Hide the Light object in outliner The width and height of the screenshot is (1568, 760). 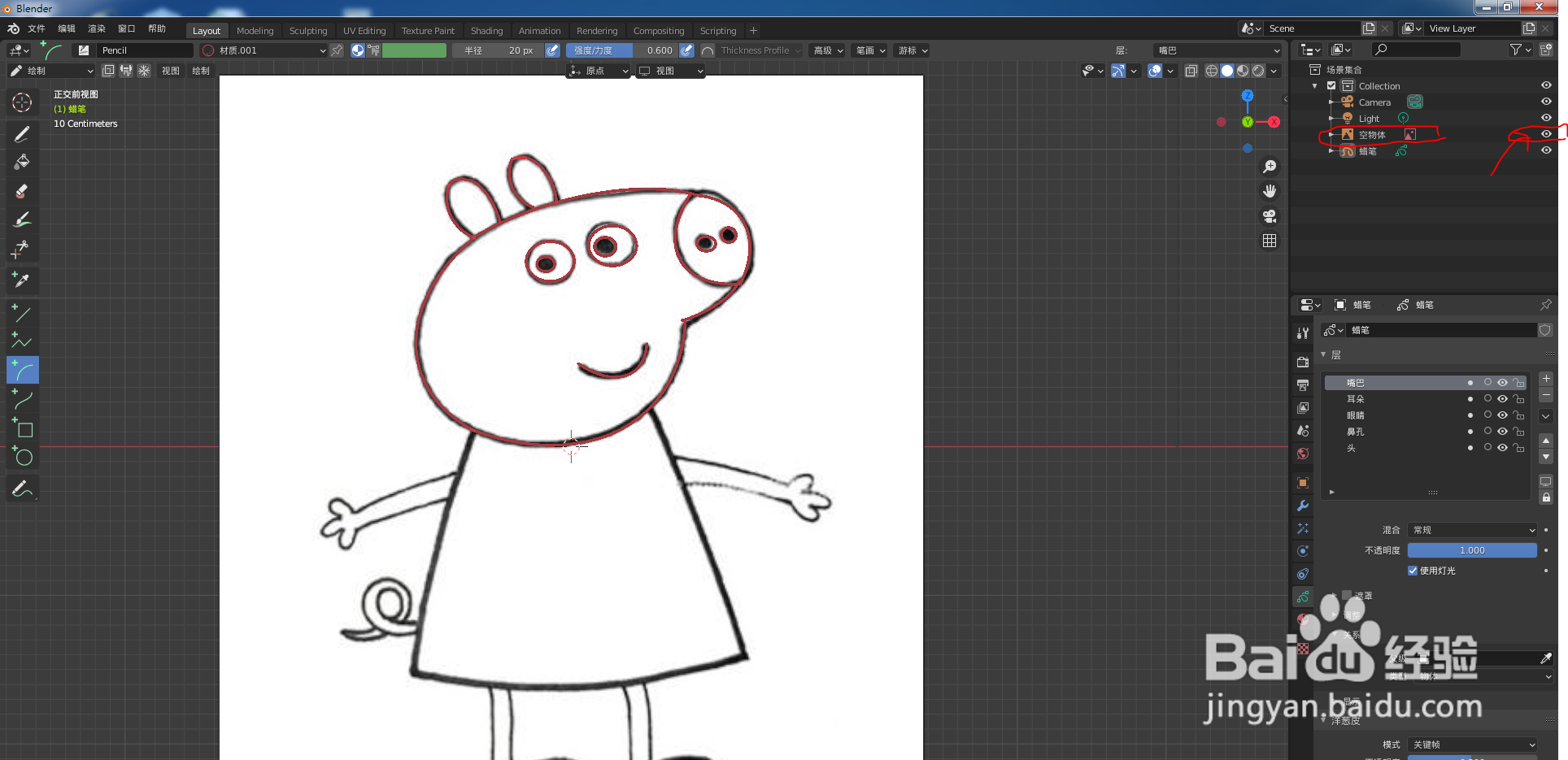click(1546, 118)
